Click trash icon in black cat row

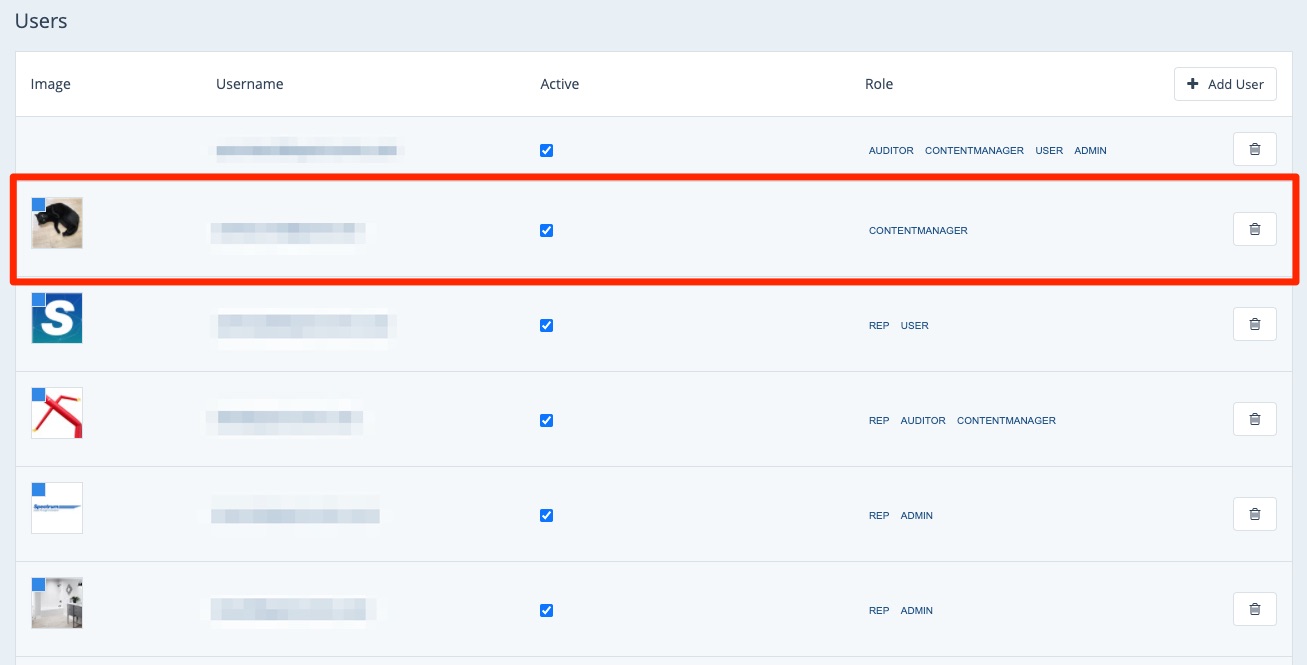tap(1254, 230)
